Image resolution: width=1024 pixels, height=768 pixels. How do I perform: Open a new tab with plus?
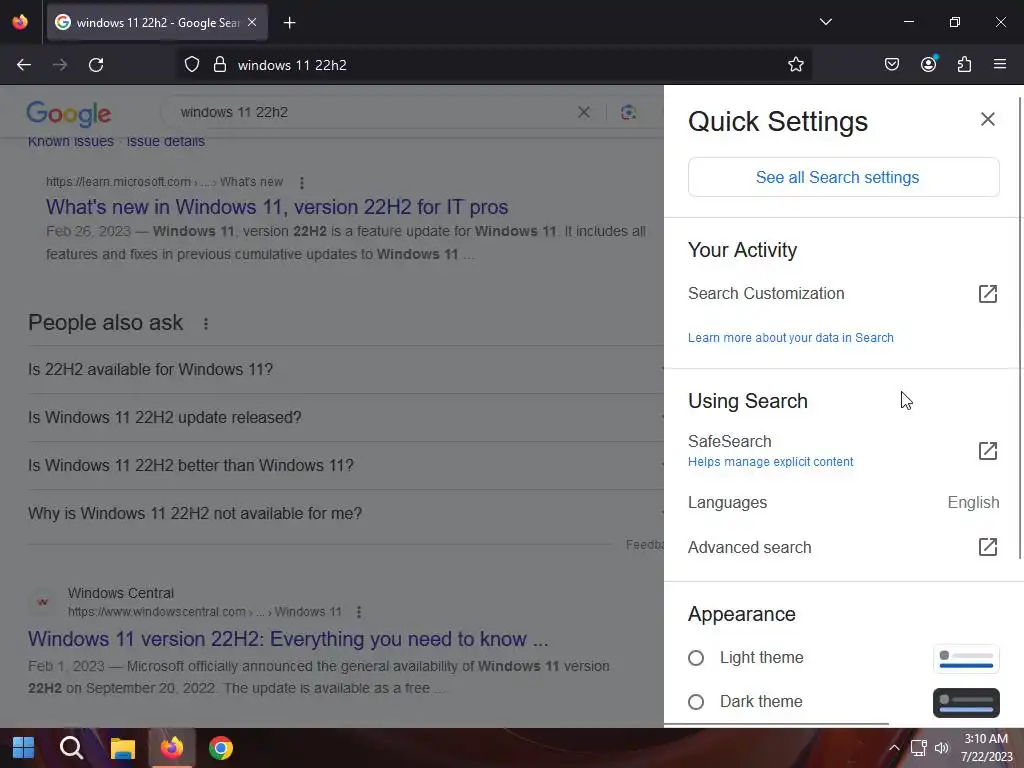[x=289, y=23]
